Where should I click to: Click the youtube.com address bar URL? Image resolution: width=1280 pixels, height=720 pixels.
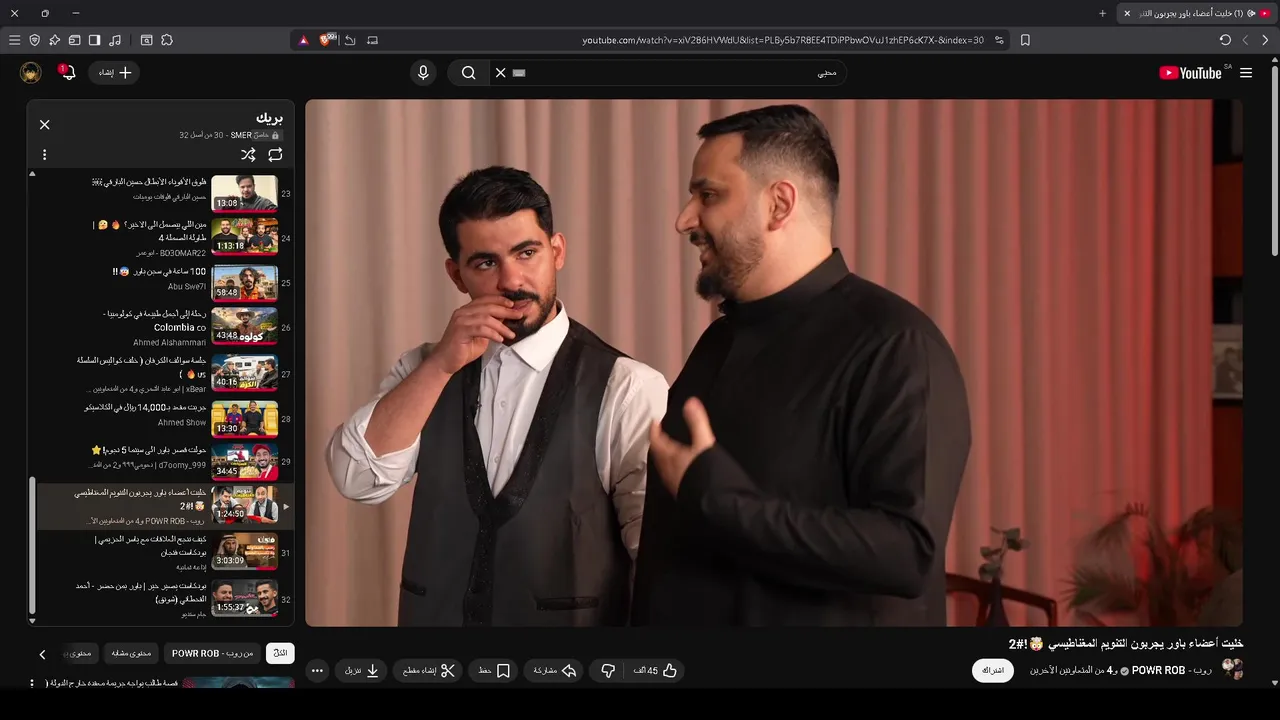(783, 40)
